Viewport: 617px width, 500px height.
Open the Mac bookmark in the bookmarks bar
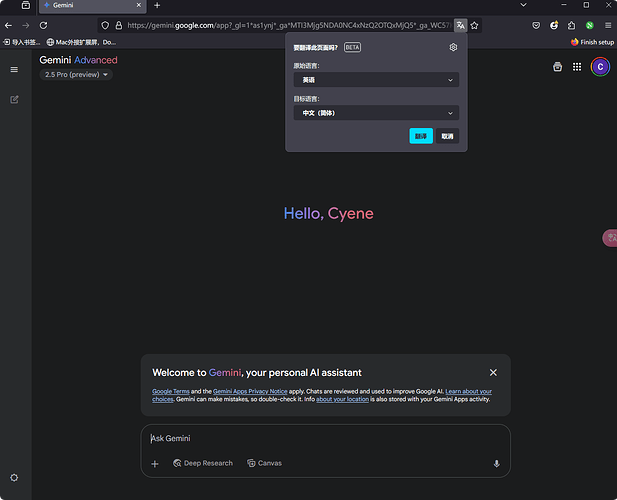coord(81,42)
